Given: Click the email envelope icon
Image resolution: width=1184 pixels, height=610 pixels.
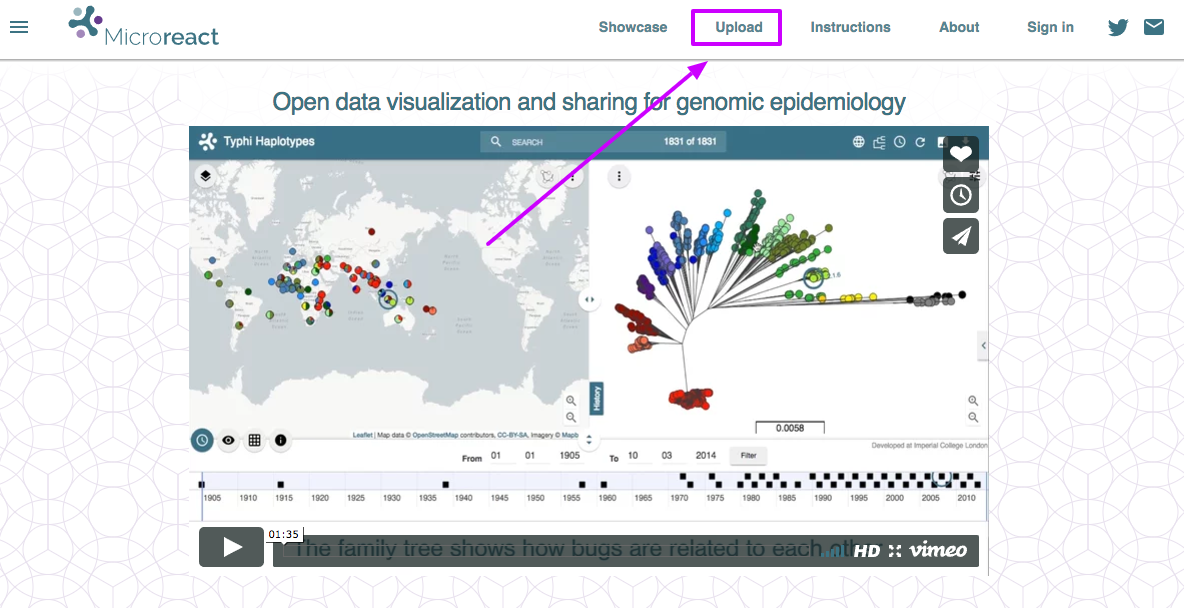Looking at the screenshot, I should [1154, 27].
